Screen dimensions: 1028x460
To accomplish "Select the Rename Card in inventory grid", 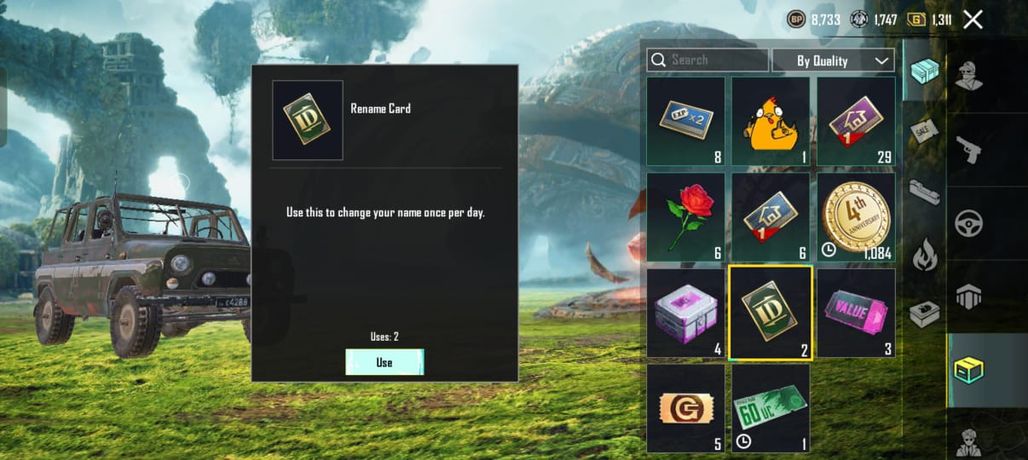I will (x=770, y=313).
